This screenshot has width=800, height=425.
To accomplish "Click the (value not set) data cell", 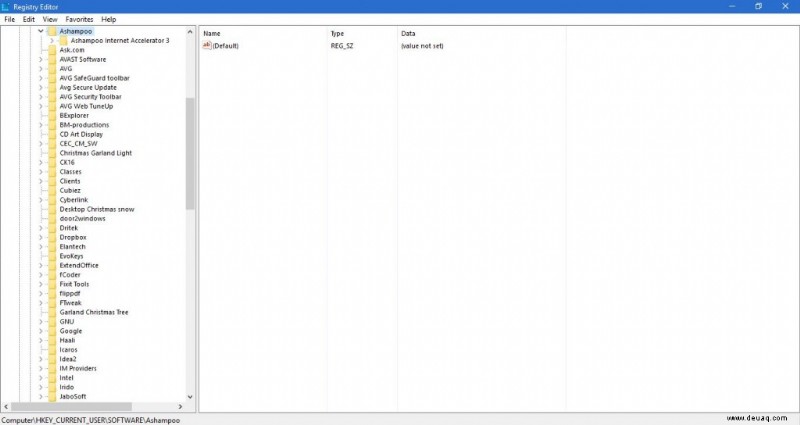I will point(422,46).
